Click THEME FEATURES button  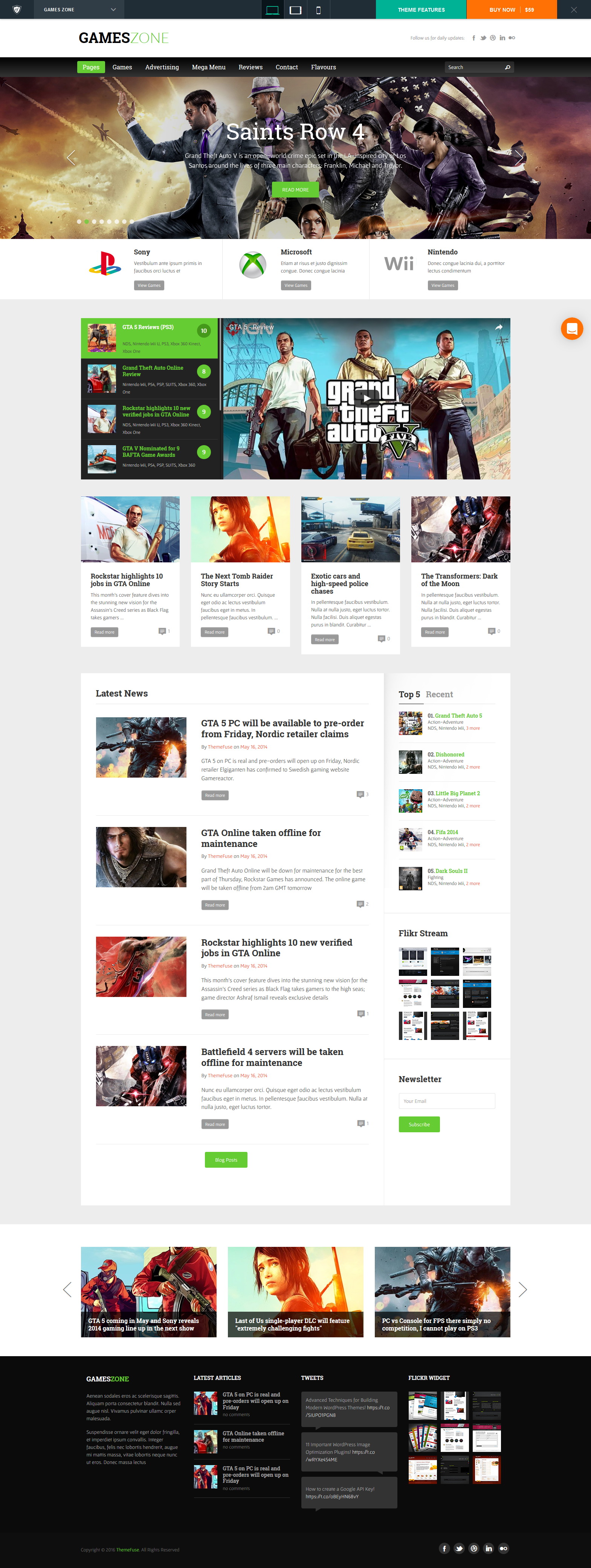421,10
